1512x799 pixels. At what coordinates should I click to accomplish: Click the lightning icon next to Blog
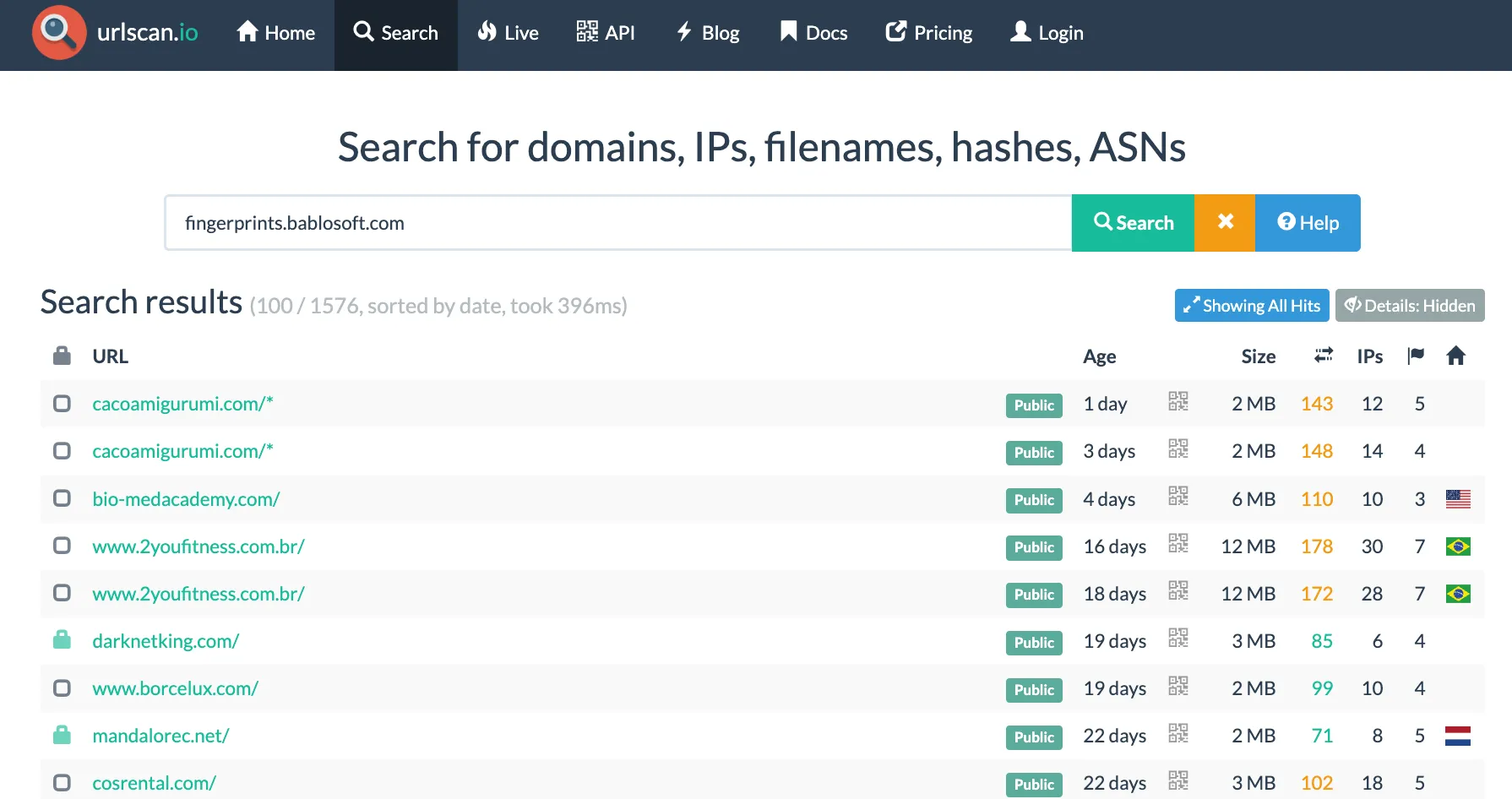click(x=683, y=31)
